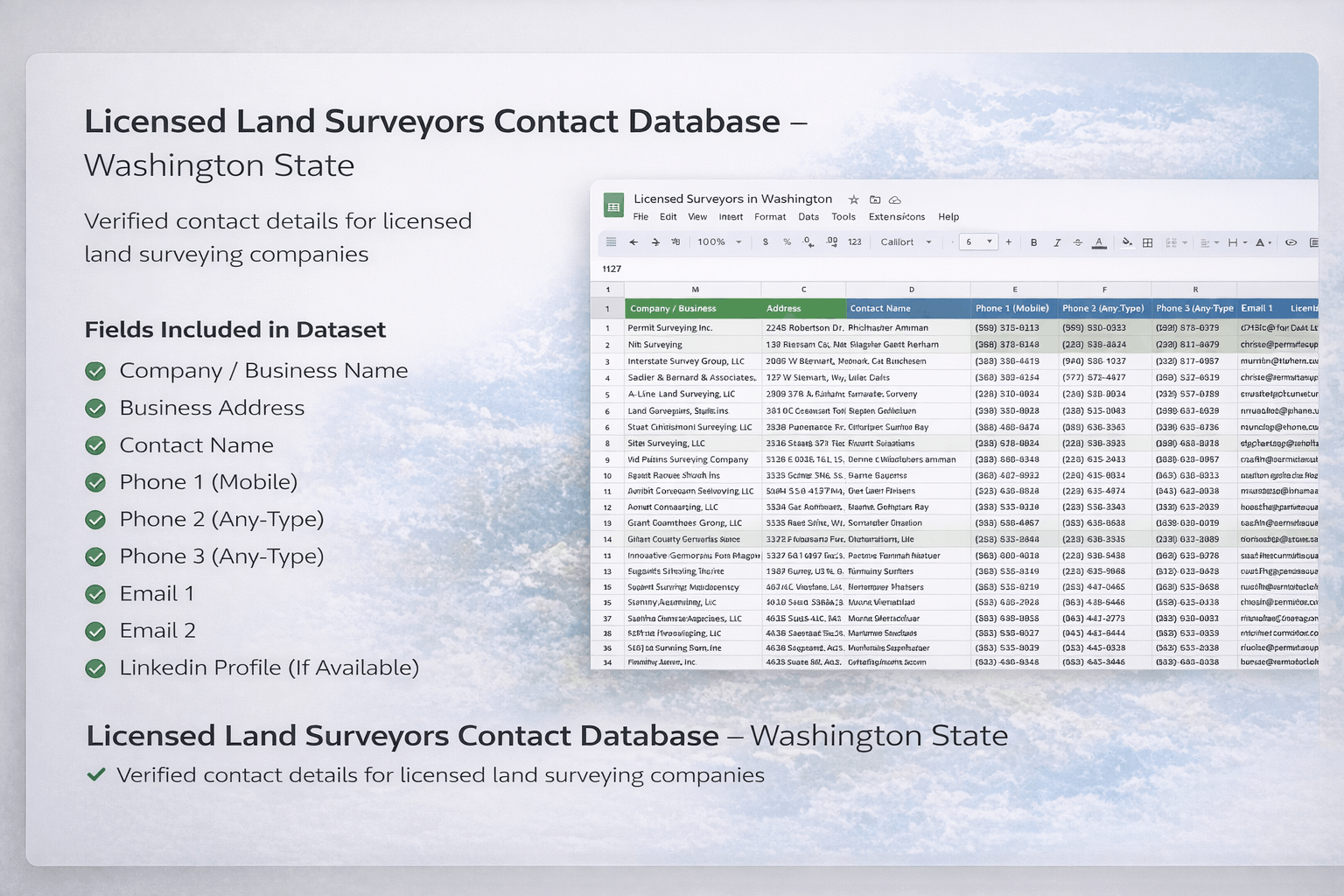The height and width of the screenshot is (896, 1344).
Task: Click the undo arrow in the toolbar
Action: (x=633, y=242)
